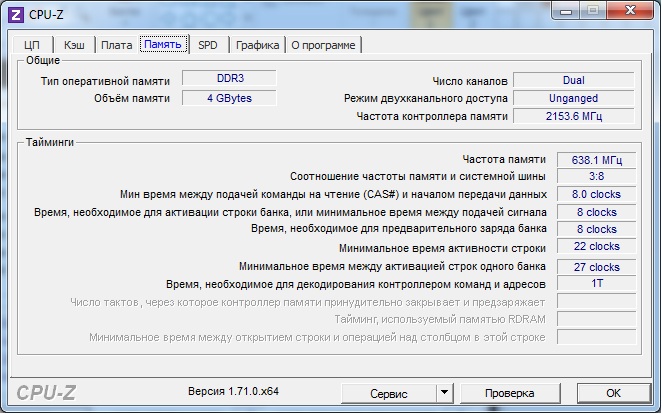This screenshot has height=414, width=662.
Task: Select the 1T command rate value
Action: 597,283
